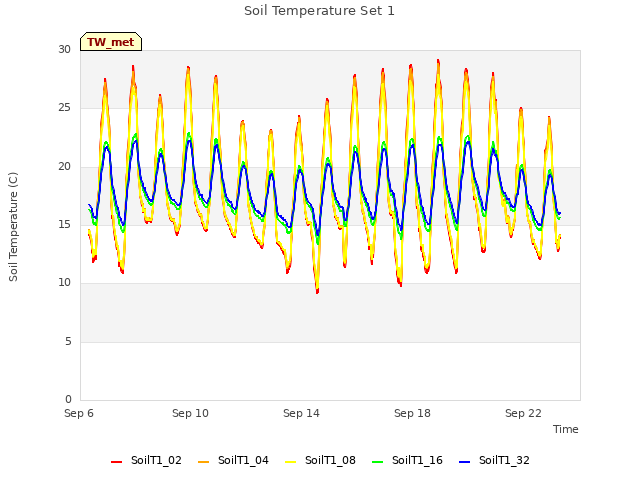
Task: Click the 10 y-axis tick label
Action: click(64, 283)
